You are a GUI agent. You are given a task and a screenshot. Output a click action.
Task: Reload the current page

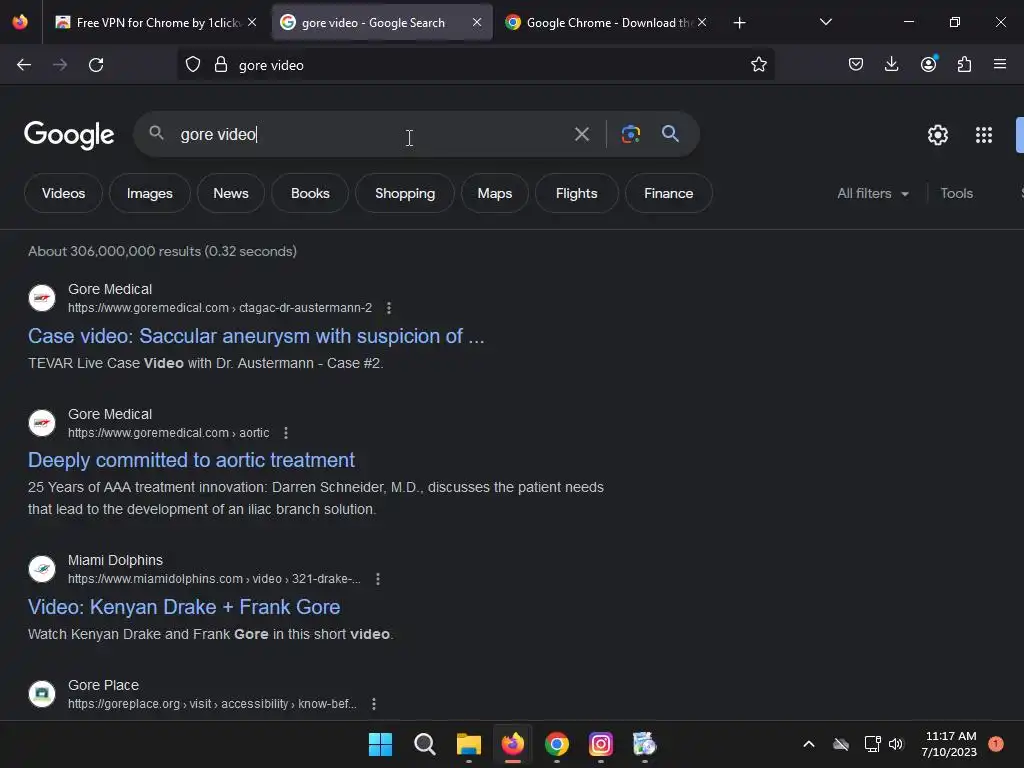96,65
